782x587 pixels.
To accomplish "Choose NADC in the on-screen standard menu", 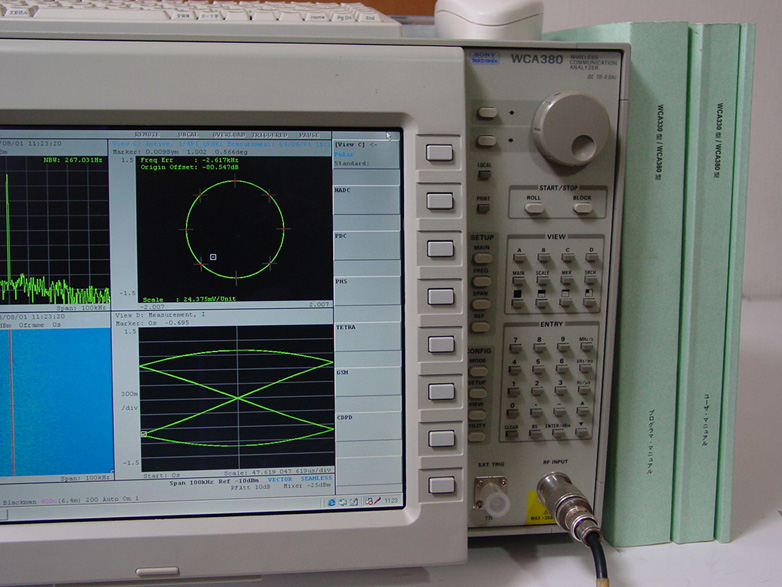I will click(x=367, y=200).
